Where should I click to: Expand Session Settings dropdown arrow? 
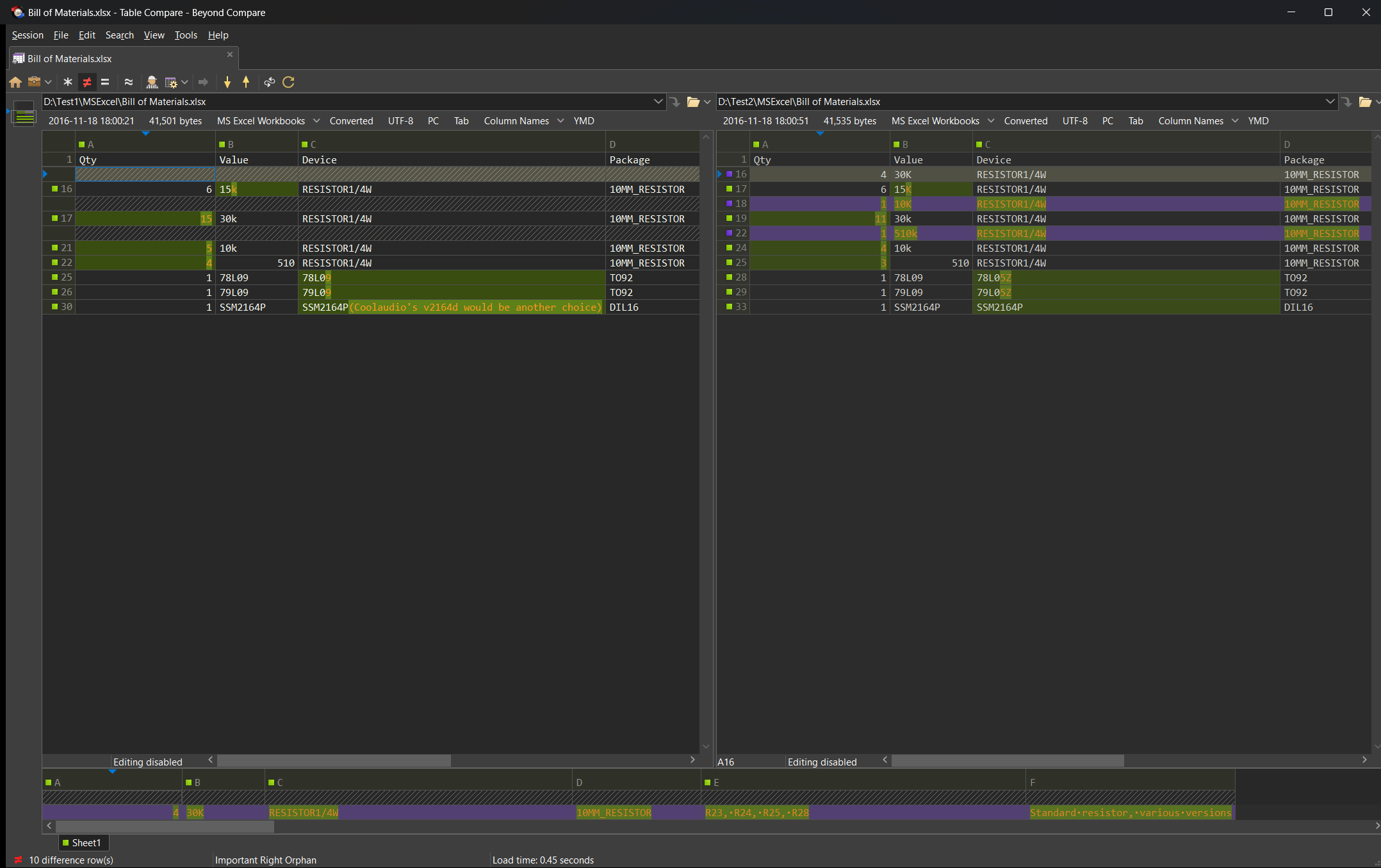pos(184,82)
